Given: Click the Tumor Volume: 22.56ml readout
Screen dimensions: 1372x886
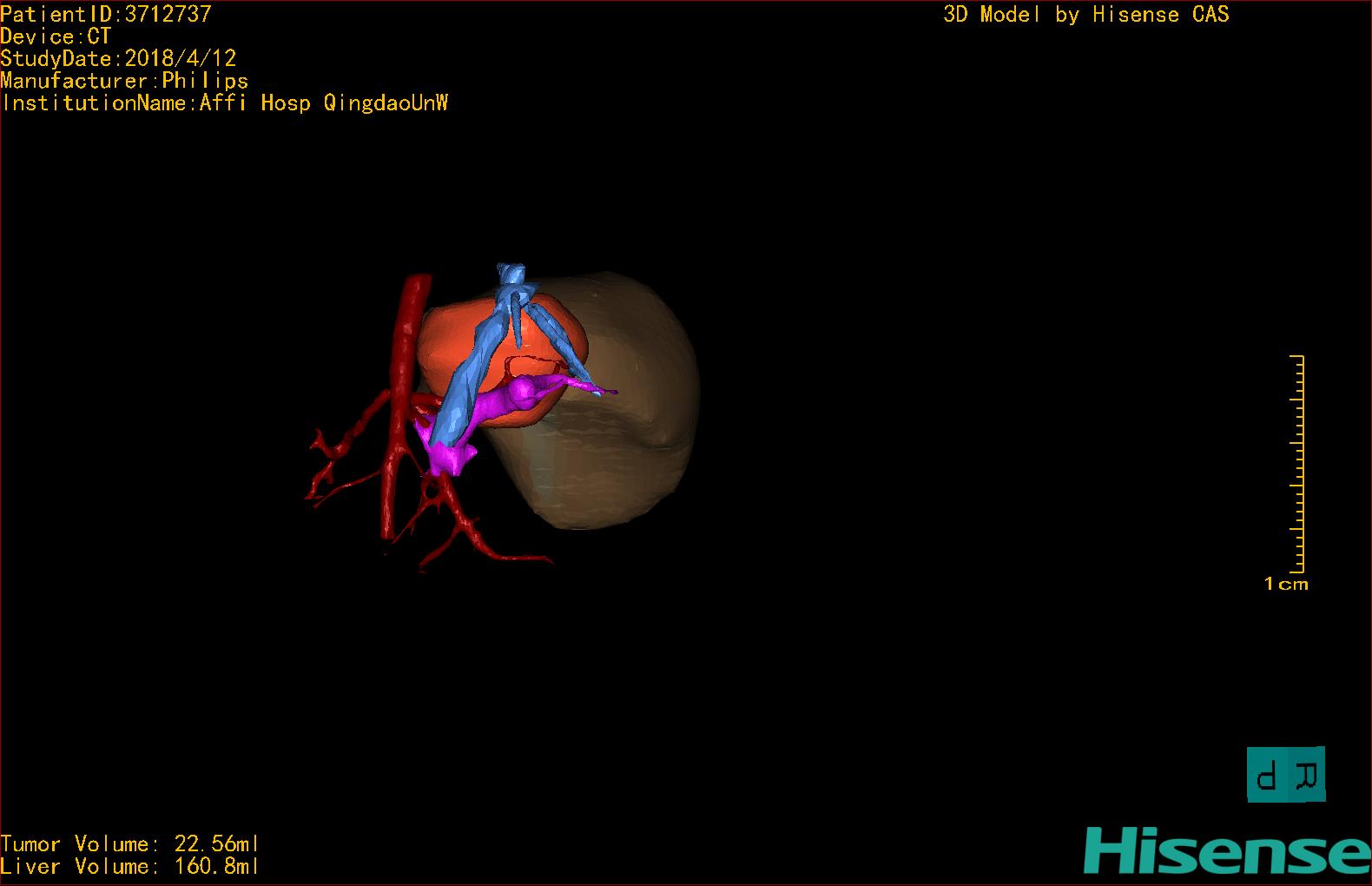Looking at the screenshot, I should point(129,844).
